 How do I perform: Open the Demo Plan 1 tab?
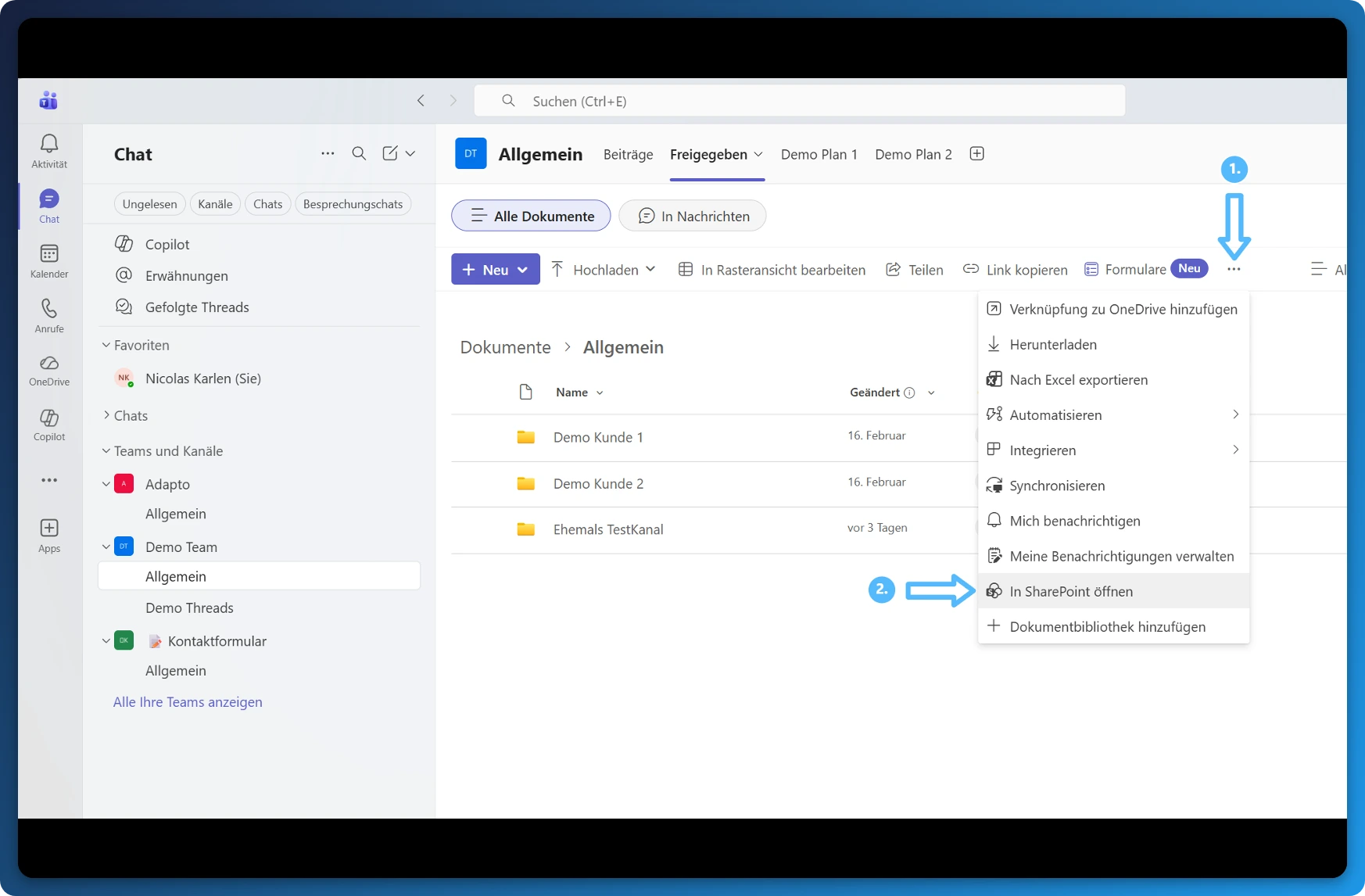click(x=819, y=154)
